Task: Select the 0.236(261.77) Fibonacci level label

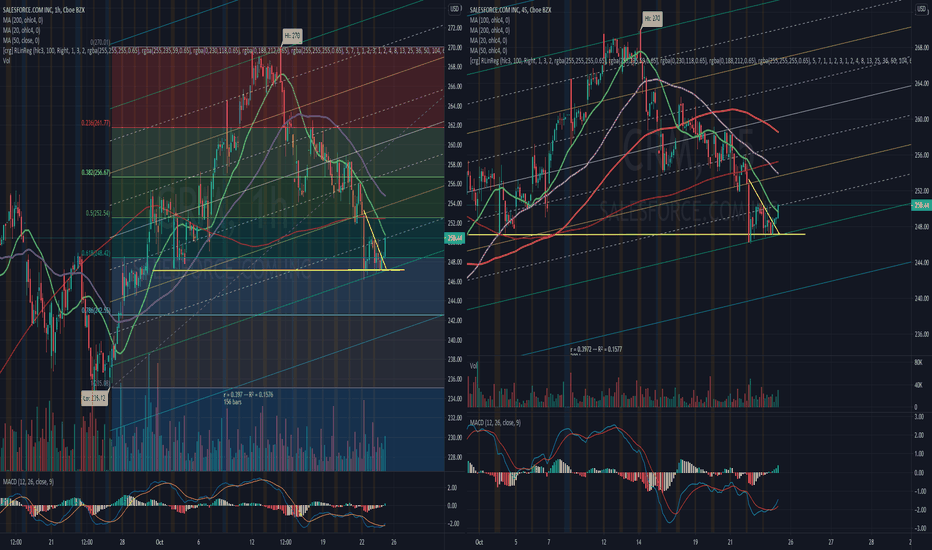Action: pos(95,123)
